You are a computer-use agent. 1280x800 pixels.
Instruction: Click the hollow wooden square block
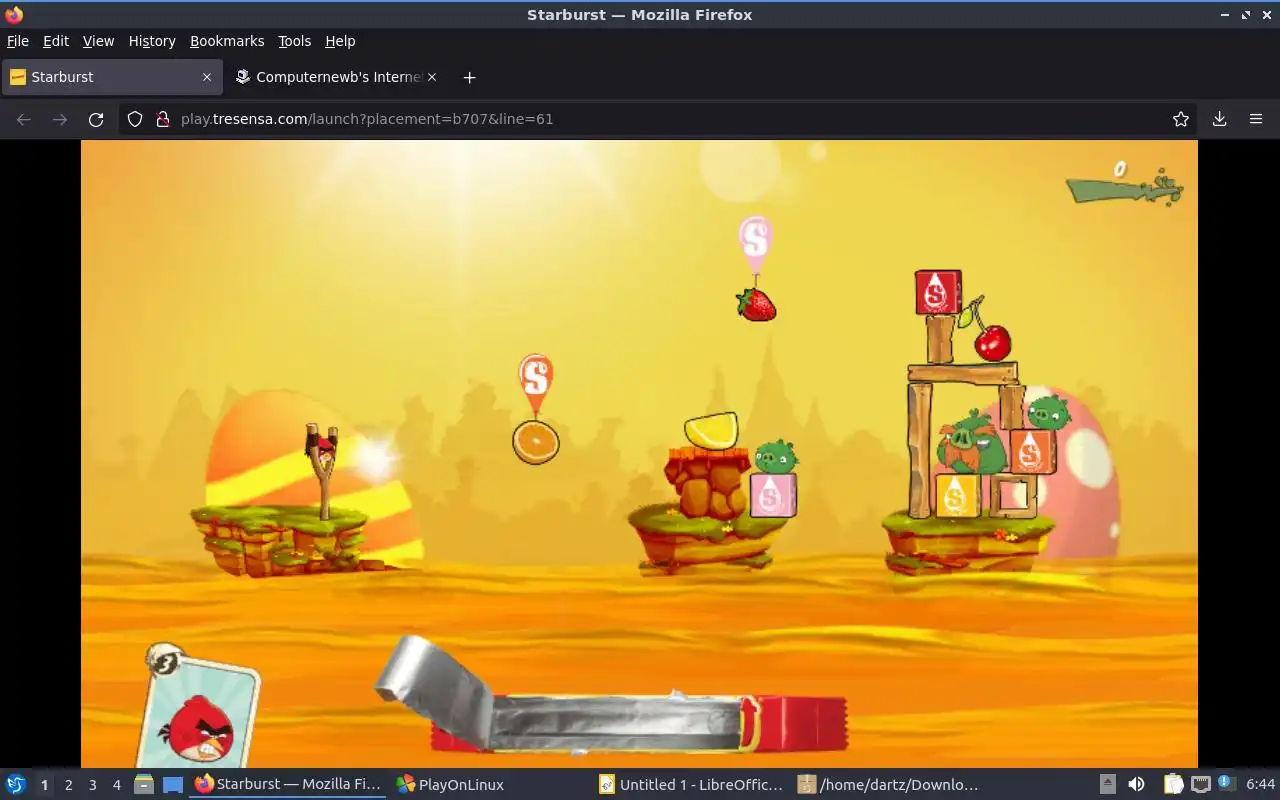tap(1013, 496)
